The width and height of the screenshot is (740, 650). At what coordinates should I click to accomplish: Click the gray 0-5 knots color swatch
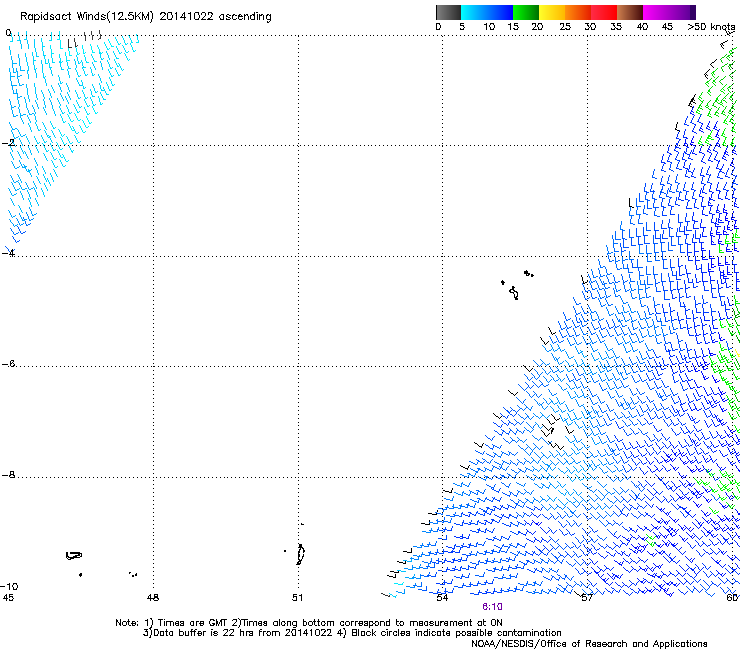(448, 12)
